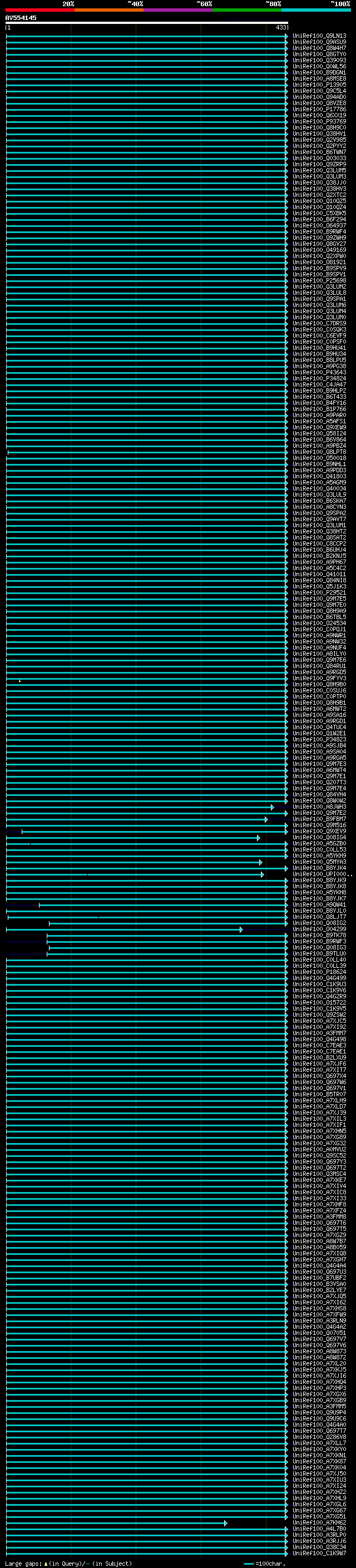
Task: Select UniRef100_Q5MYA3 label
Action: tap(319, 861)
